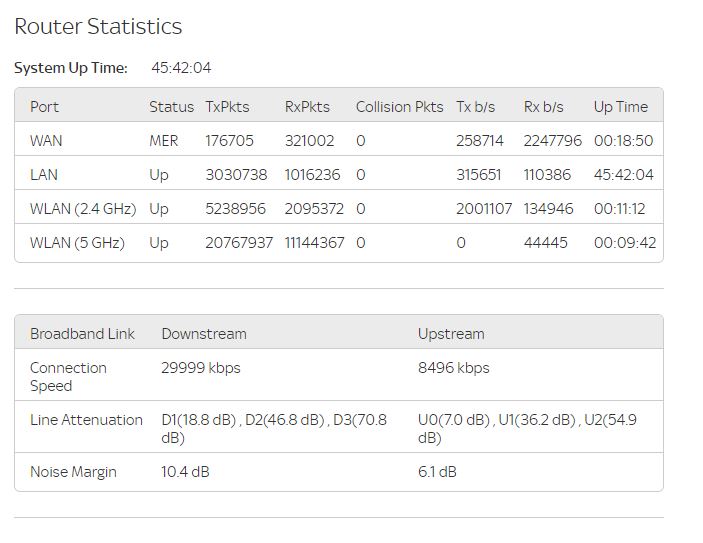
Task: Select the Collision Pkts column header
Action: [399, 107]
